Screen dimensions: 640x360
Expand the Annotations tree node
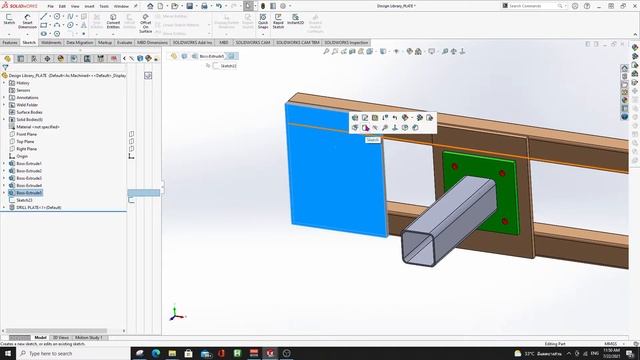coord(4,98)
